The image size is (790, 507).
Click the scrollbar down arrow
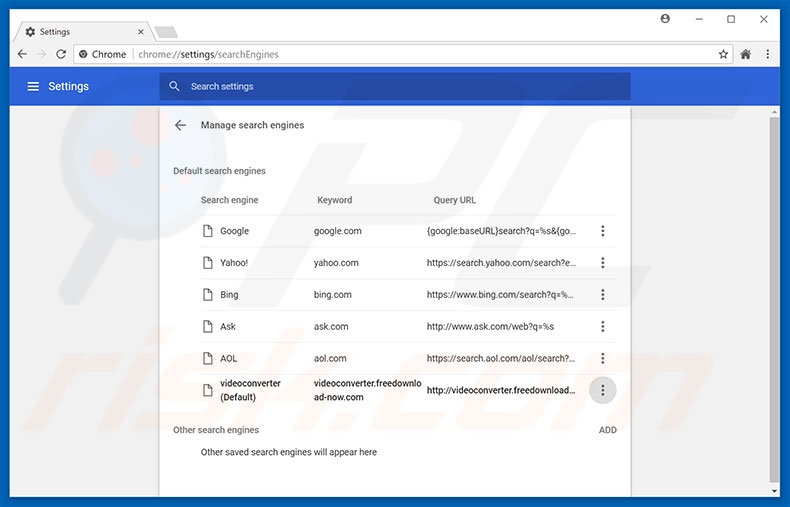774,491
